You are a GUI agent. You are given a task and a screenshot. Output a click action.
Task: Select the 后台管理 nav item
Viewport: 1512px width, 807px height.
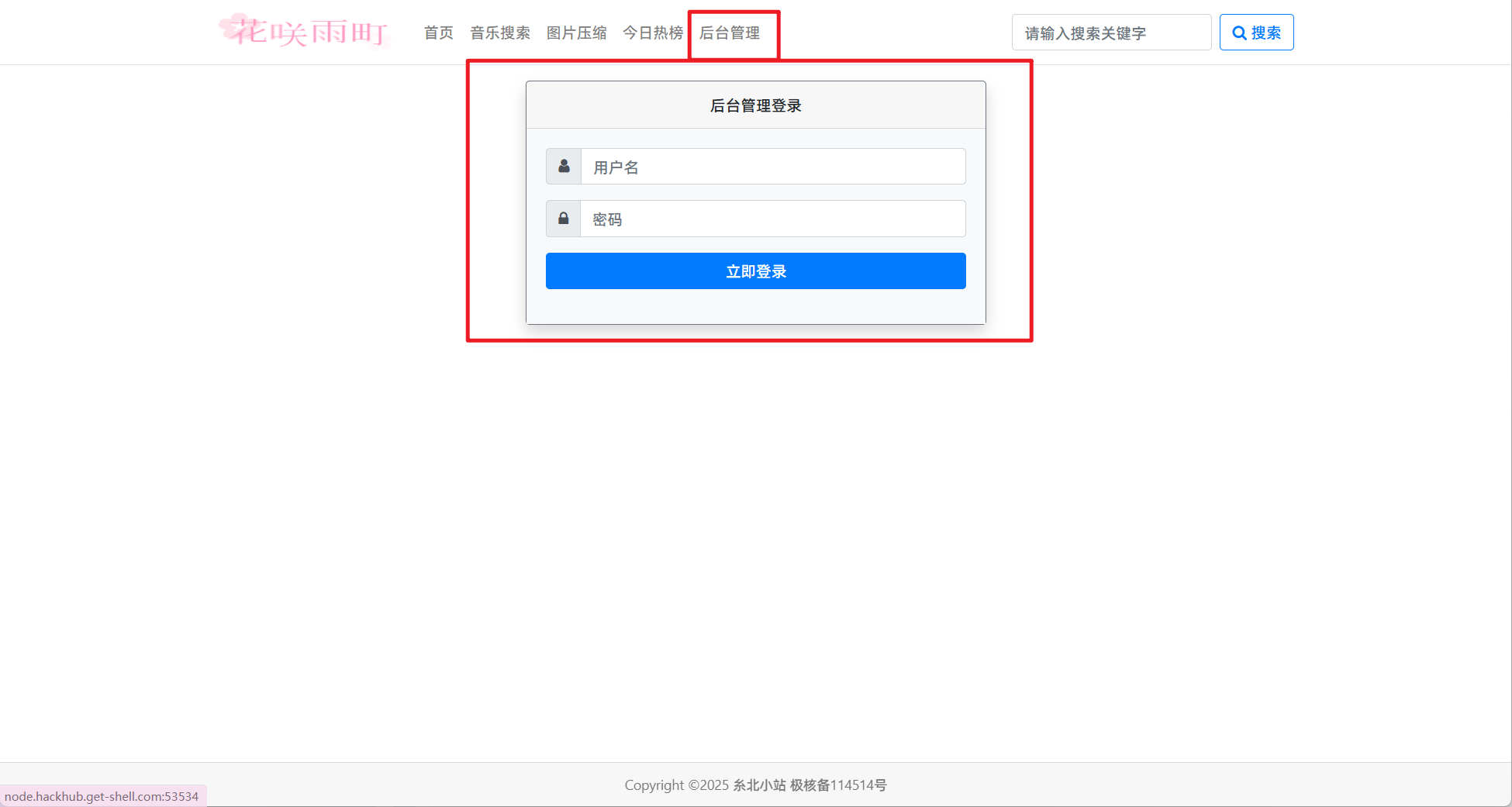point(730,33)
